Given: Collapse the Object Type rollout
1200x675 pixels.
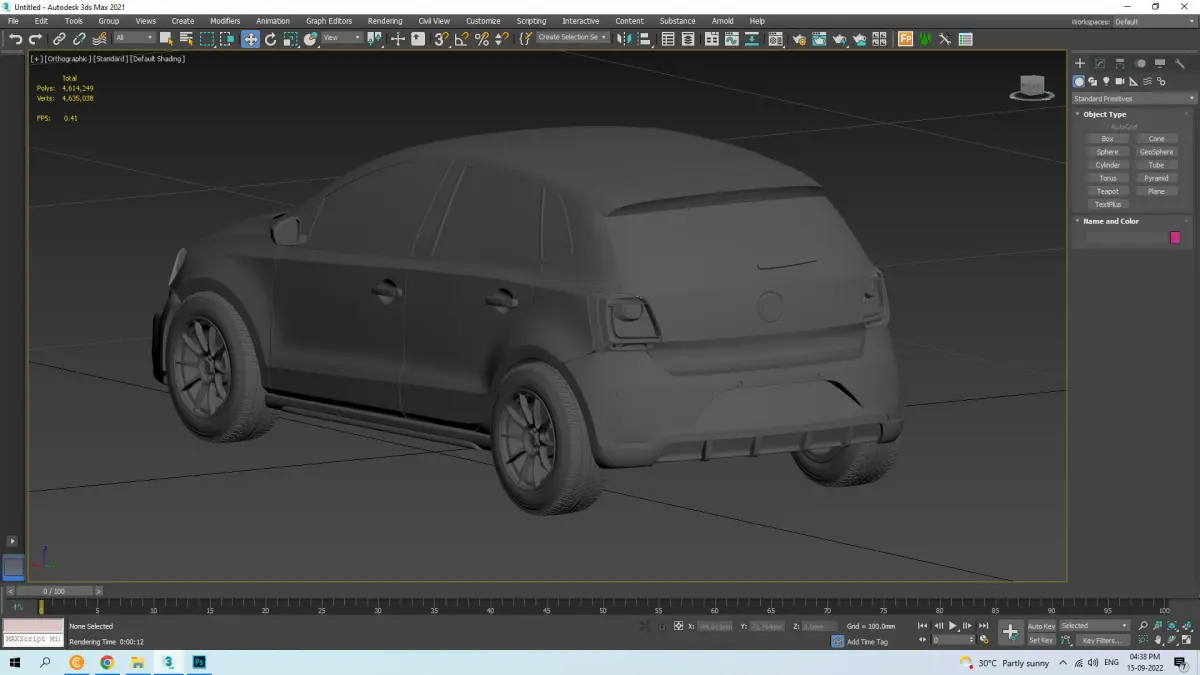Looking at the screenshot, I should 1104,114.
